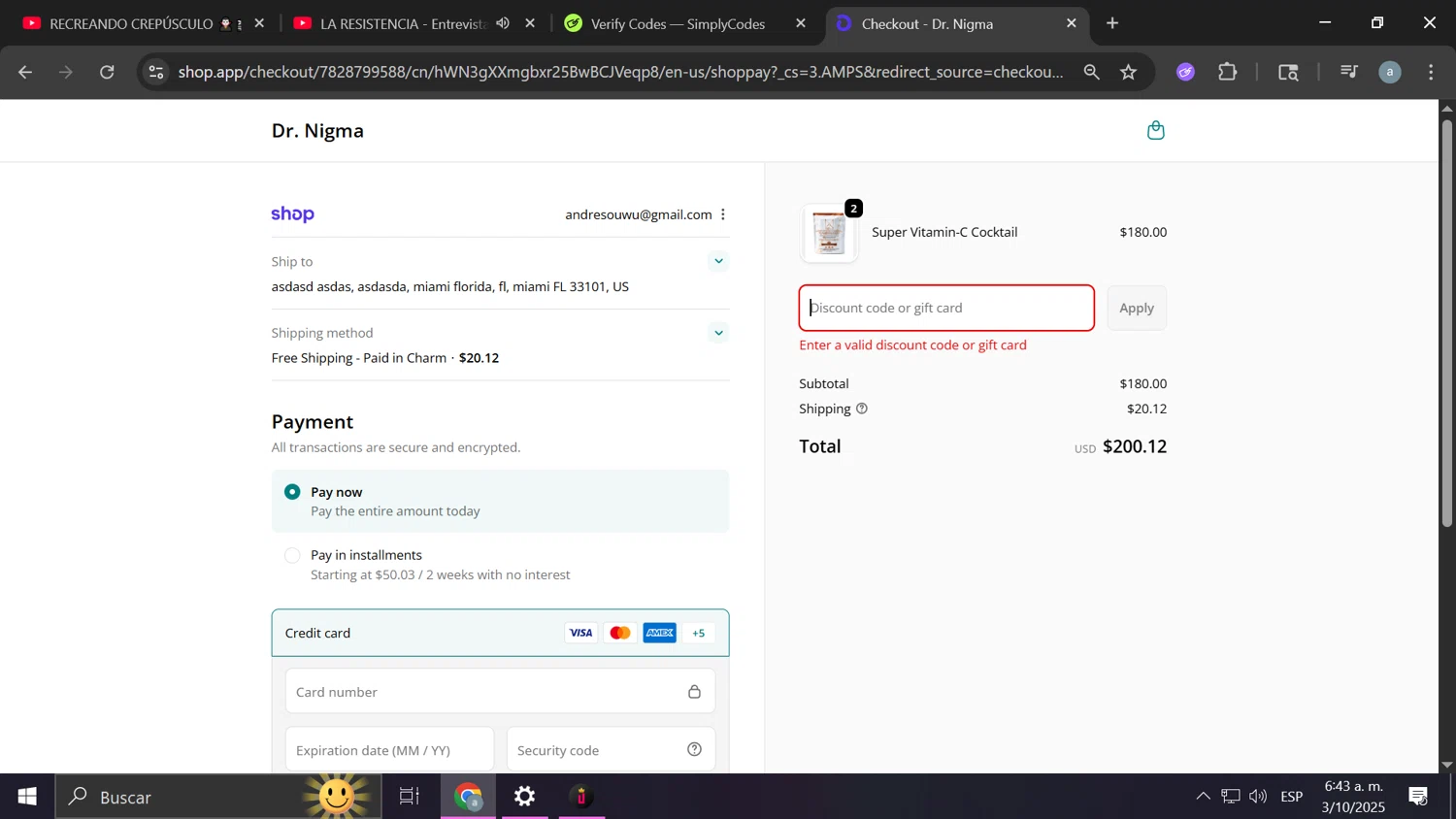
Task: Click the Total $200.12 amount
Action: pyautogui.click(x=1135, y=446)
